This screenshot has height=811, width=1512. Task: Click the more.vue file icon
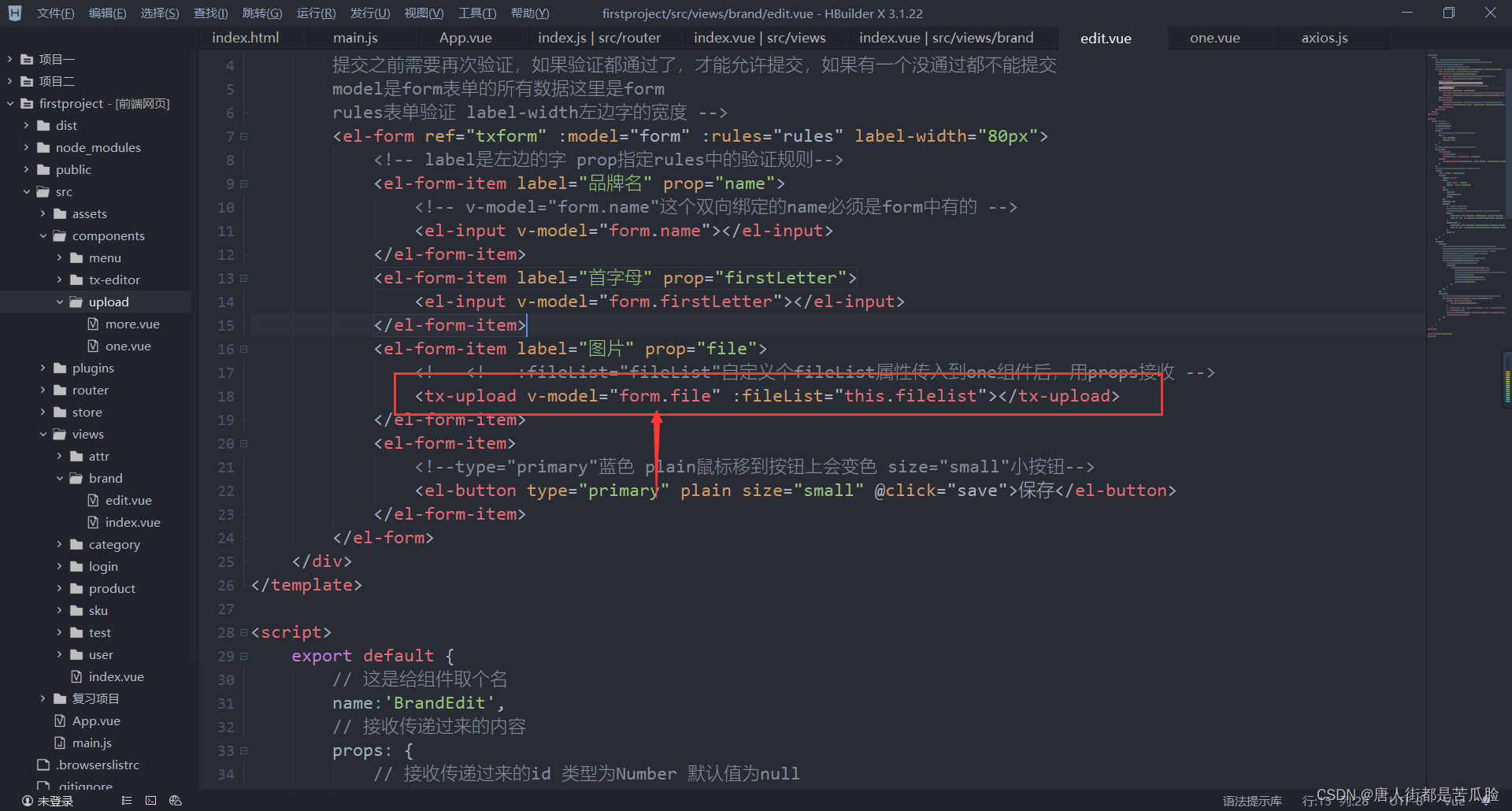(x=93, y=324)
